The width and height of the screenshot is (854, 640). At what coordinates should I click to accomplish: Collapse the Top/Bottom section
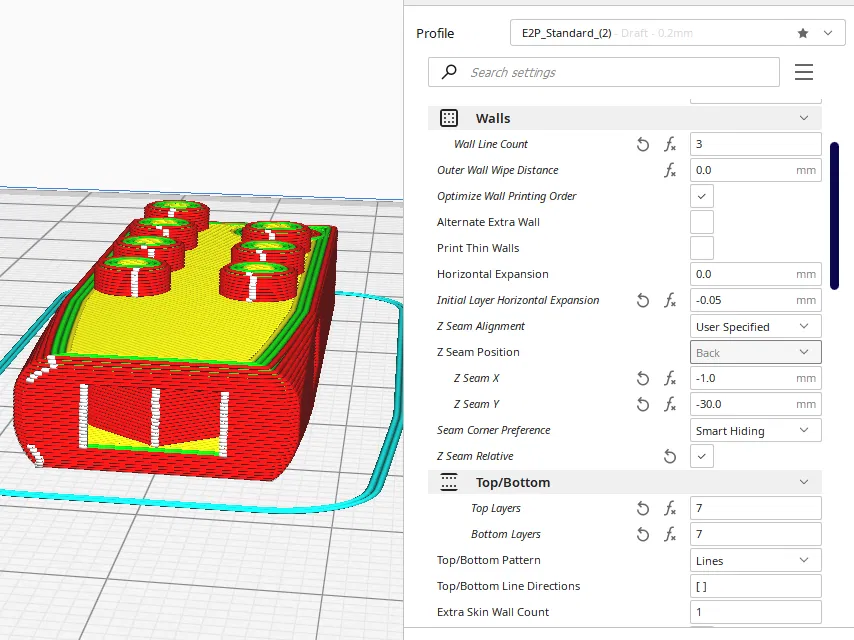[x=804, y=482]
